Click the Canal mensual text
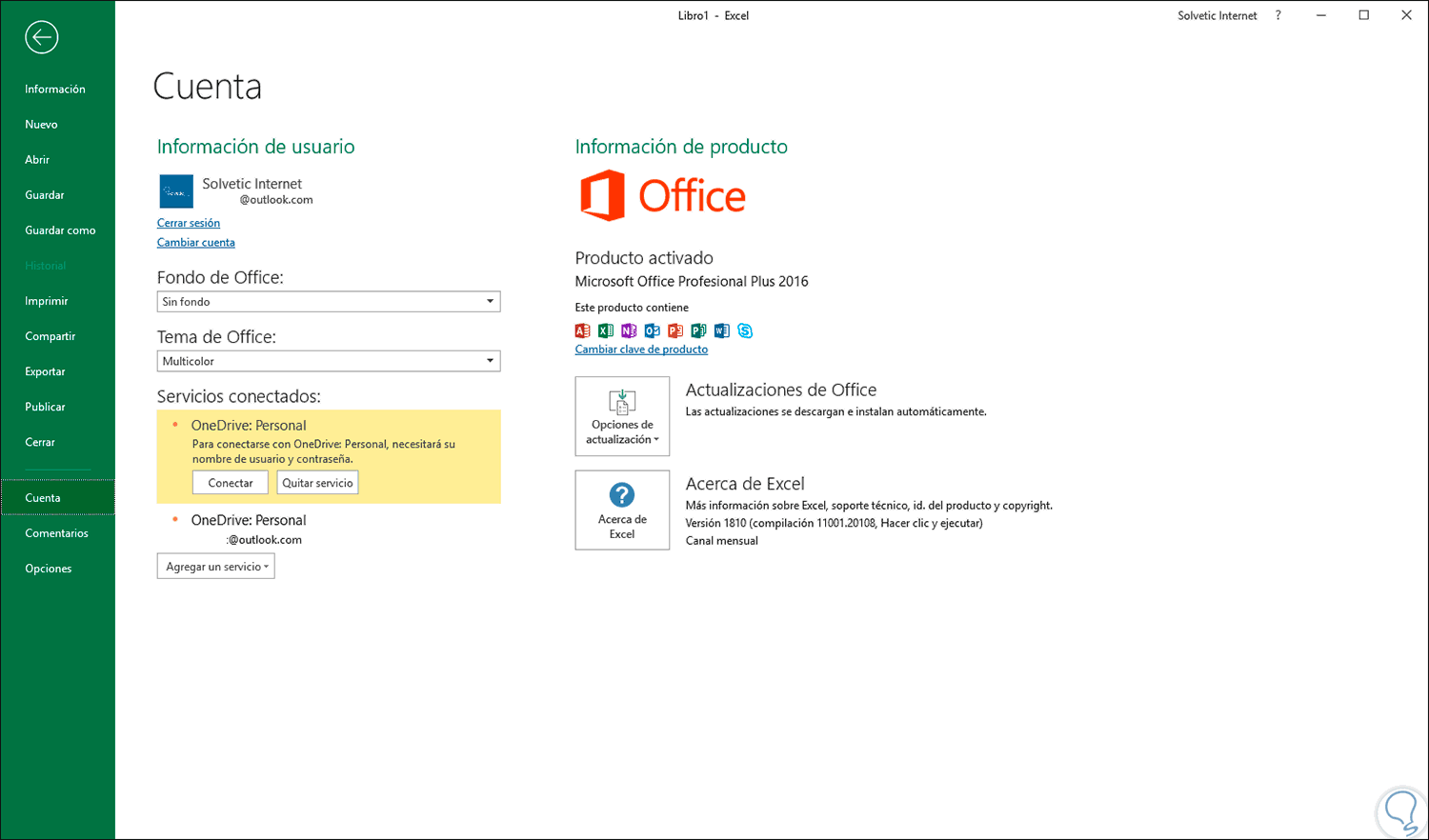The height and width of the screenshot is (840, 1429). (722, 541)
